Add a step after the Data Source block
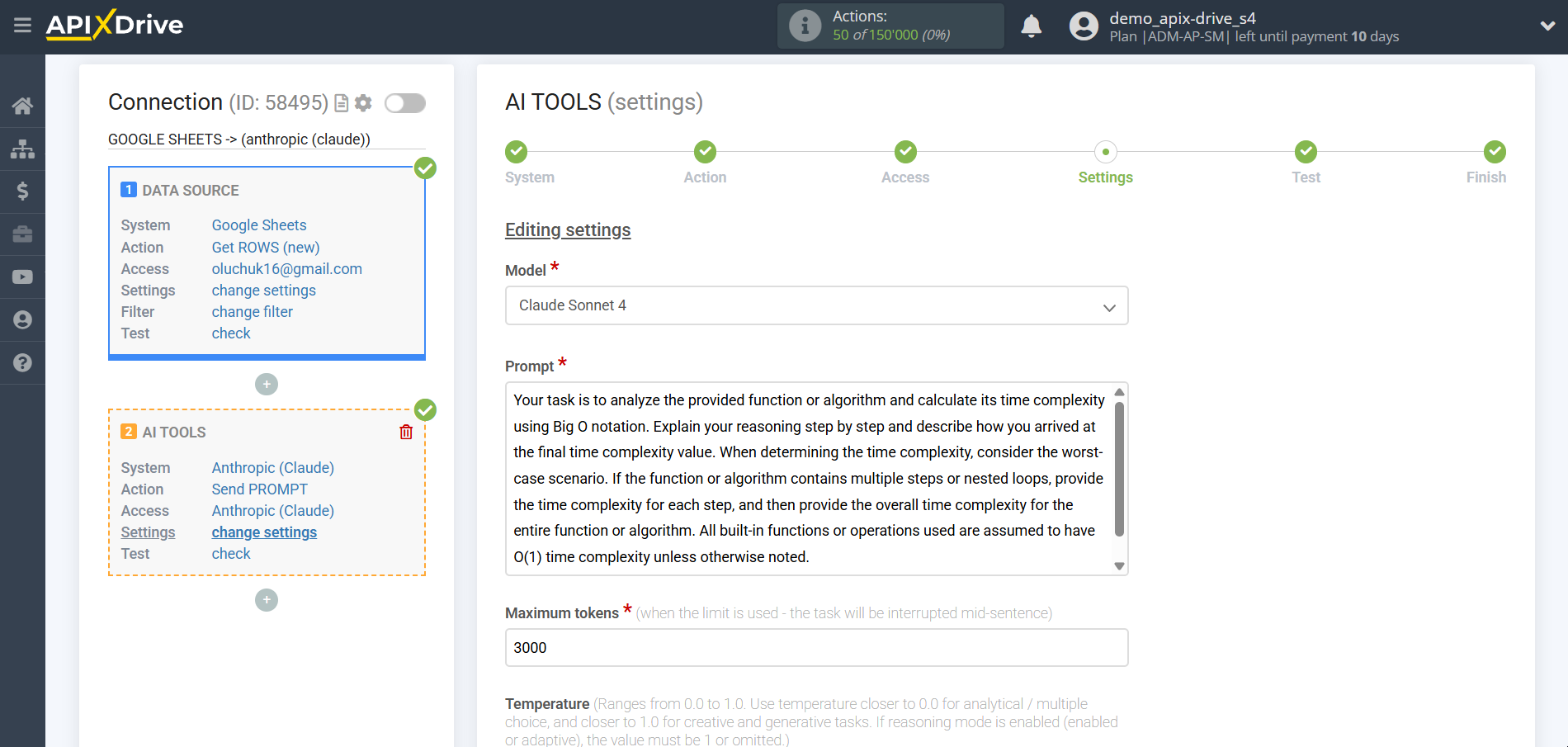The width and height of the screenshot is (1568, 747). pos(267,384)
